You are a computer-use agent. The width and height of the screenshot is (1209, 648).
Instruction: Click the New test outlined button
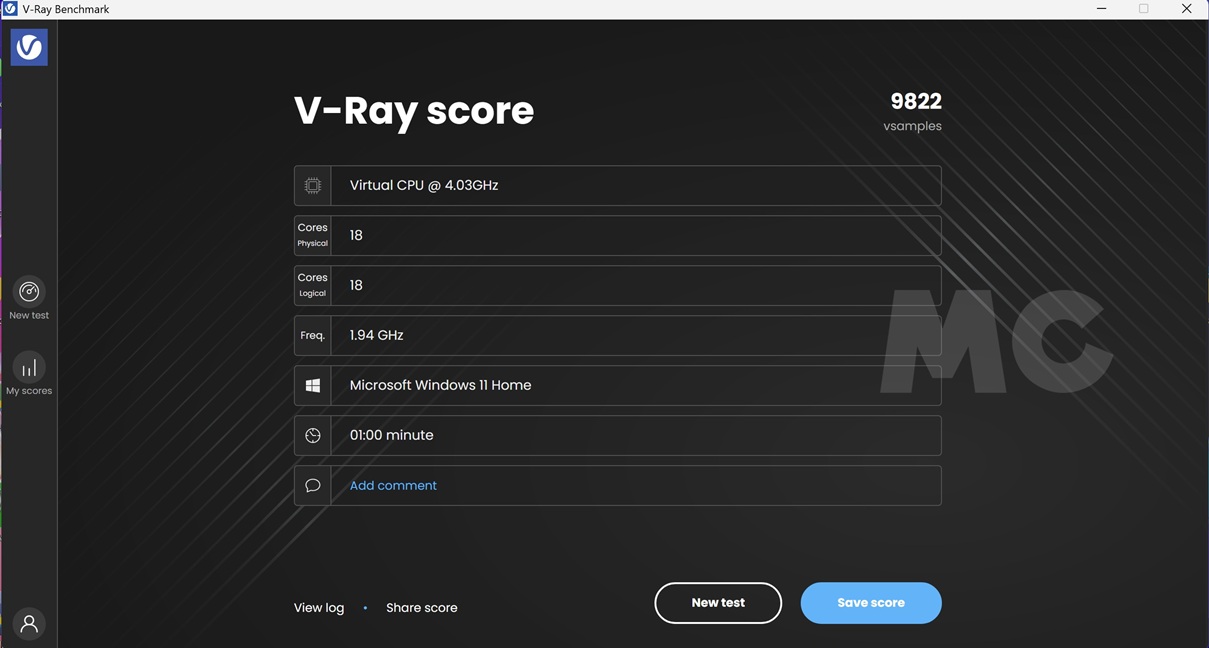tap(718, 603)
